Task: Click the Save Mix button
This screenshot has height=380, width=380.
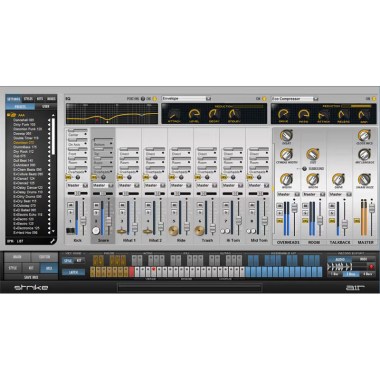Action: (31, 277)
